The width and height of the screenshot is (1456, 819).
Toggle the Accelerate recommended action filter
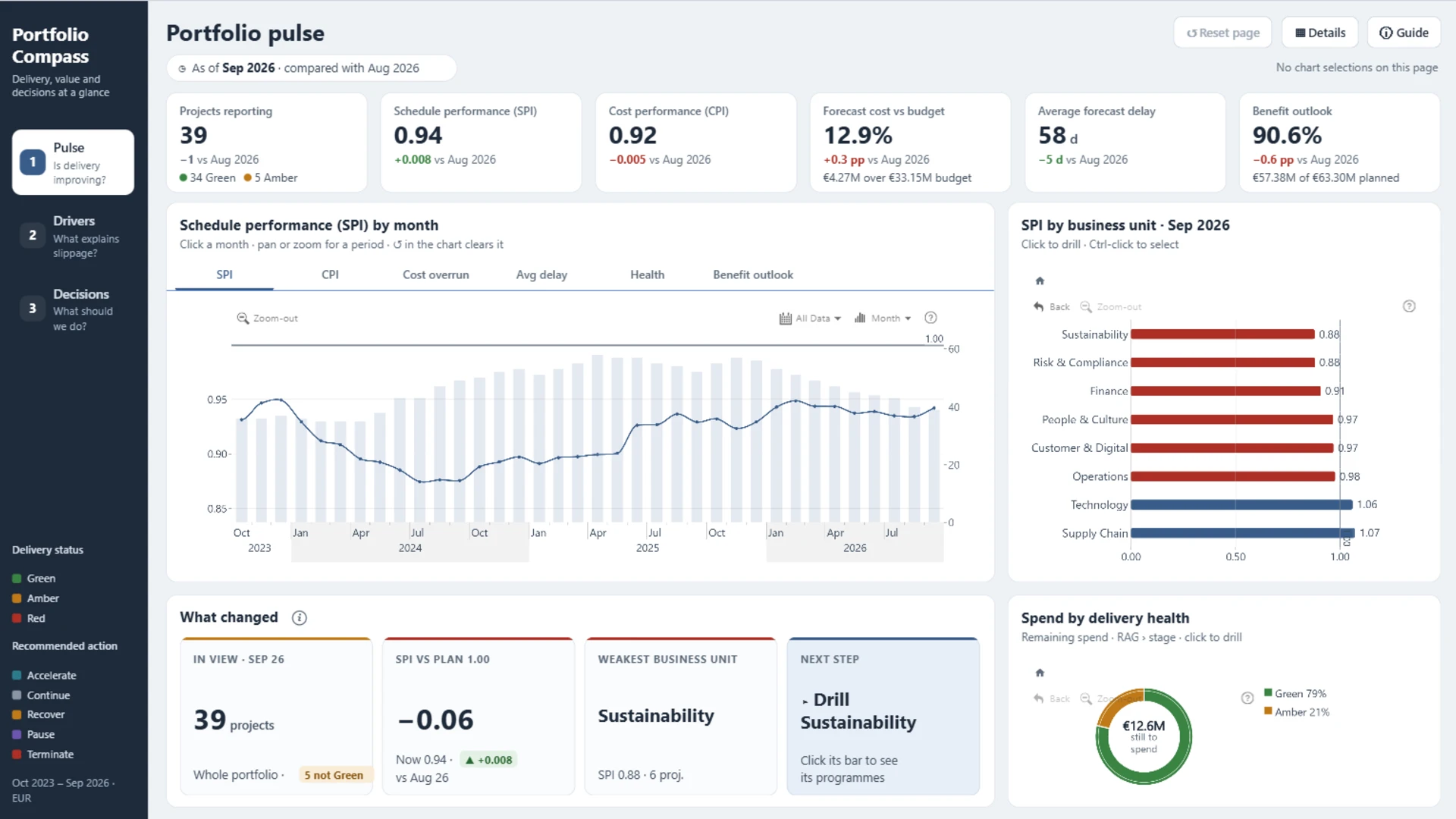(x=44, y=676)
